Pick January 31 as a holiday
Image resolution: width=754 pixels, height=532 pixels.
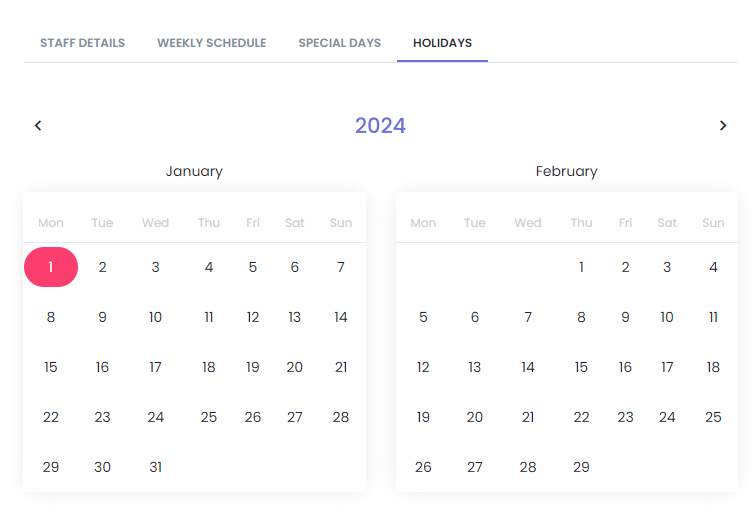click(x=155, y=467)
